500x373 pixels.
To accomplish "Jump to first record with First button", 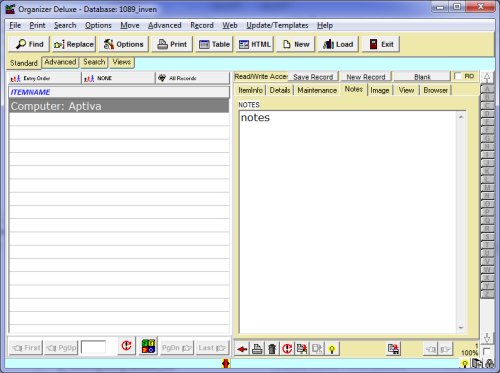I will 26,348.
